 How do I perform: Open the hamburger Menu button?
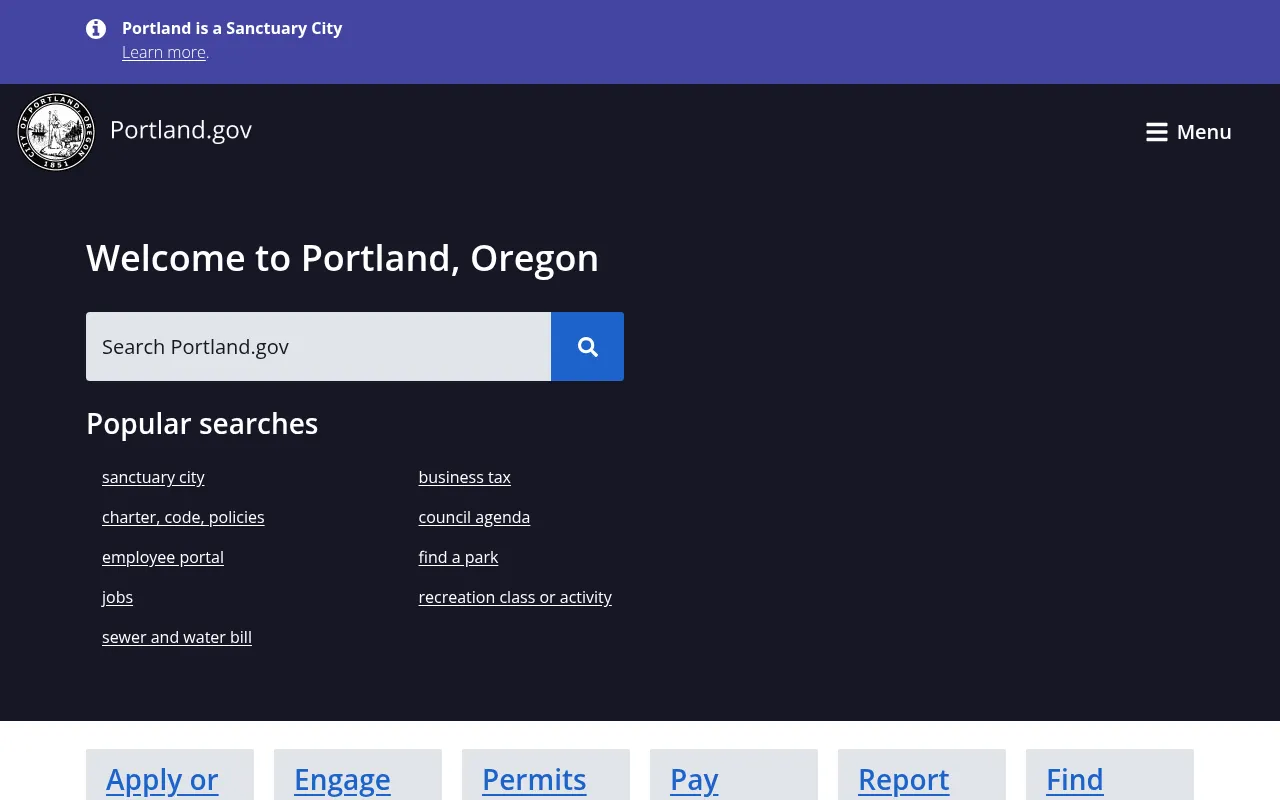pos(1188,132)
